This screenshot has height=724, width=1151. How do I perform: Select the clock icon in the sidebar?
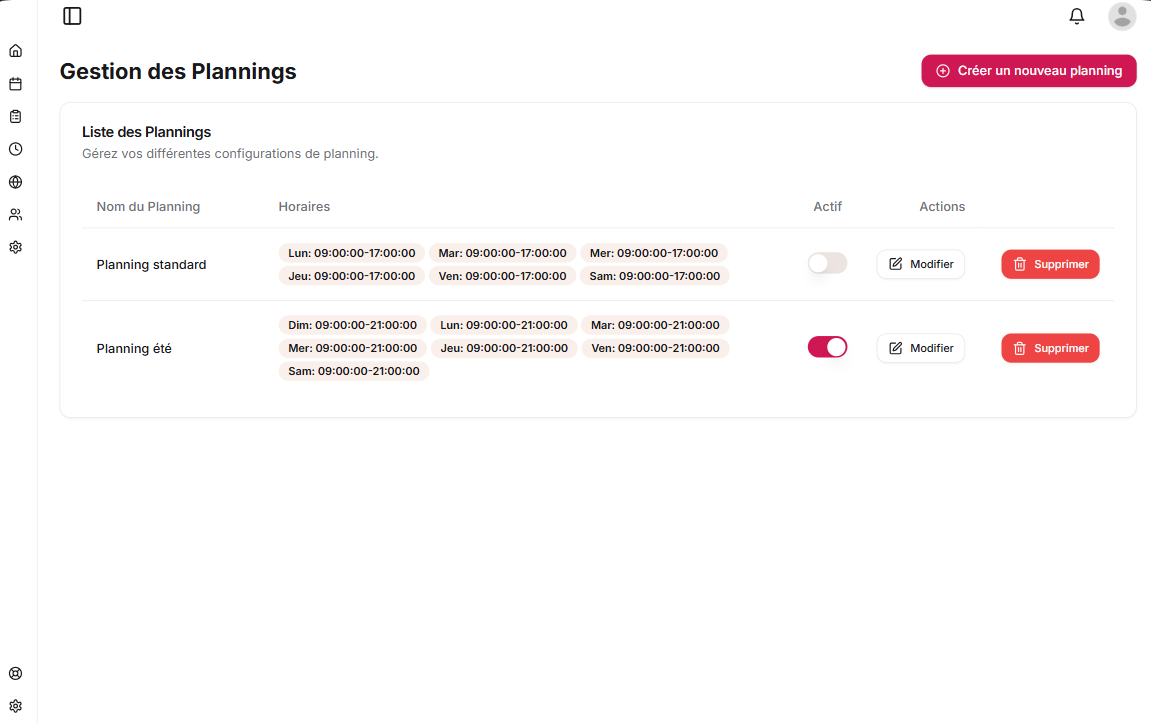click(15, 149)
